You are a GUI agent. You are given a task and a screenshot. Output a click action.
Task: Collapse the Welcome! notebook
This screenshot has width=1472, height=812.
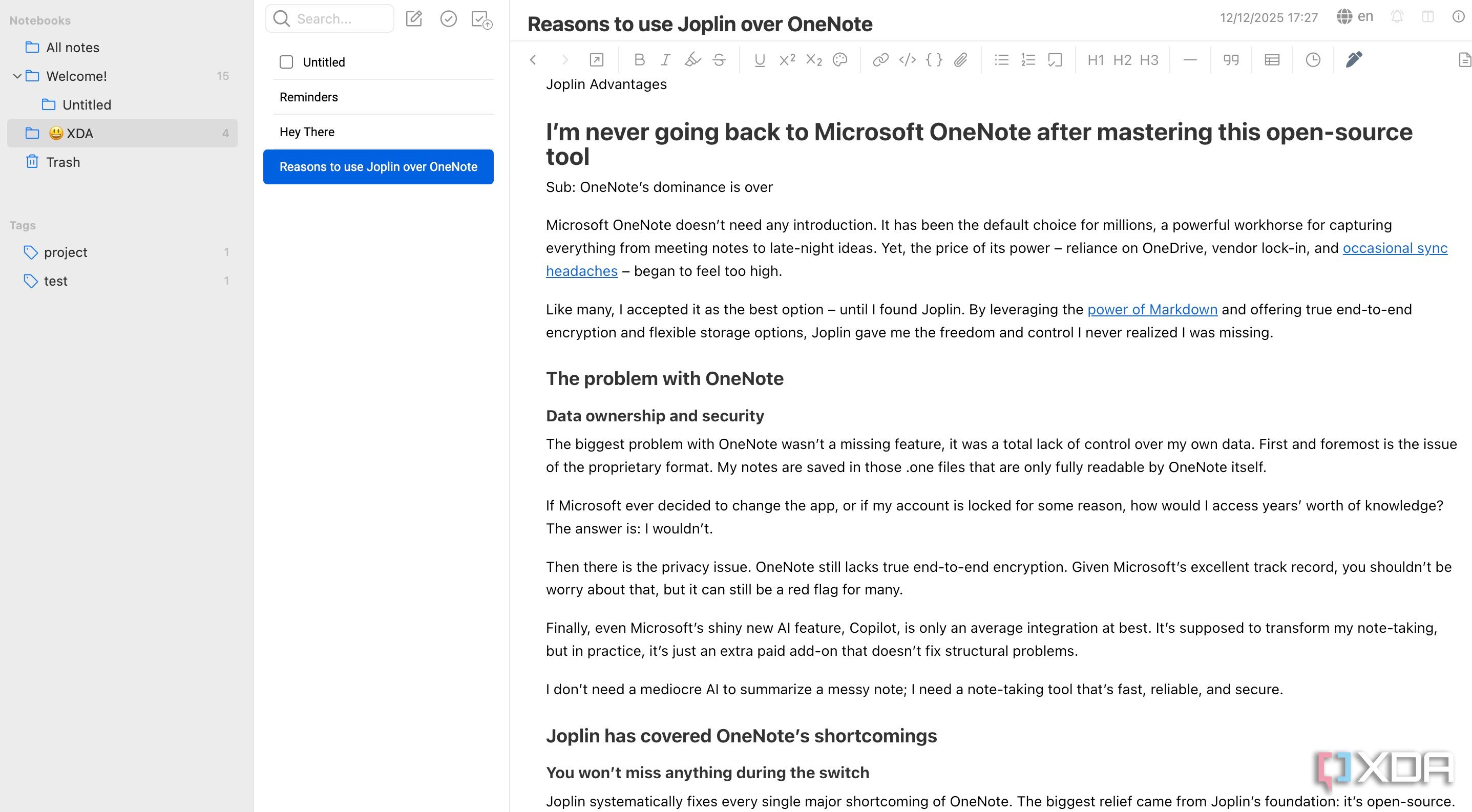17,76
